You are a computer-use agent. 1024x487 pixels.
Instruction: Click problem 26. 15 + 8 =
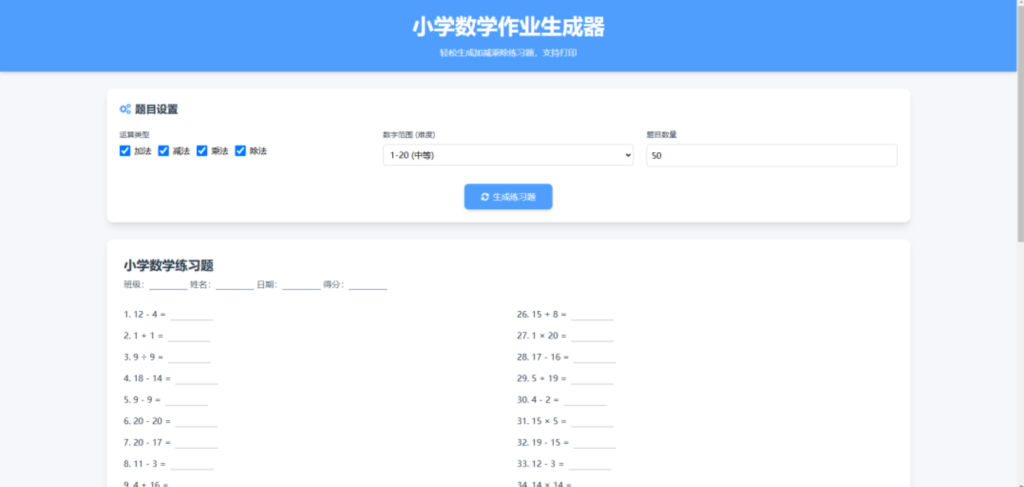click(542, 314)
